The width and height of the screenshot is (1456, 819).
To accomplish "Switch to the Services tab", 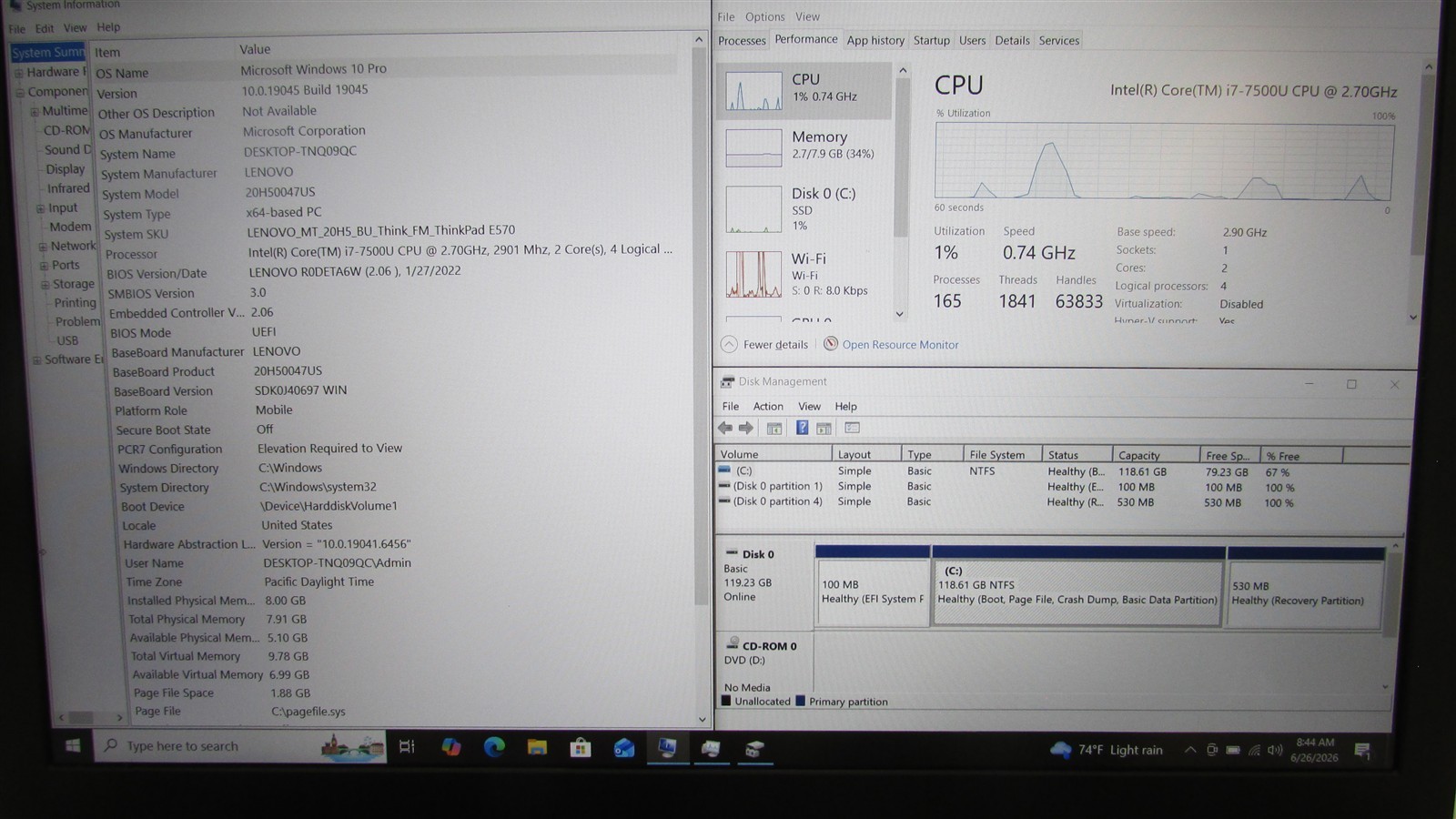I will tap(1059, 40).
